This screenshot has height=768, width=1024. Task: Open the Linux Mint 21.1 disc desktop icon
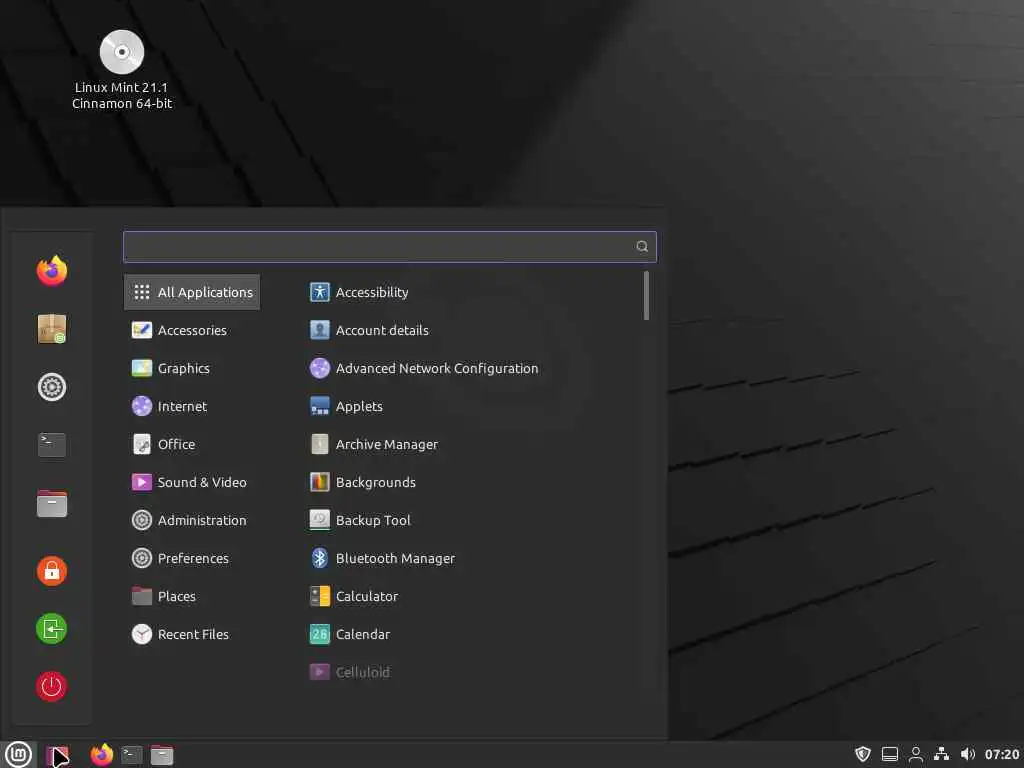121,69
